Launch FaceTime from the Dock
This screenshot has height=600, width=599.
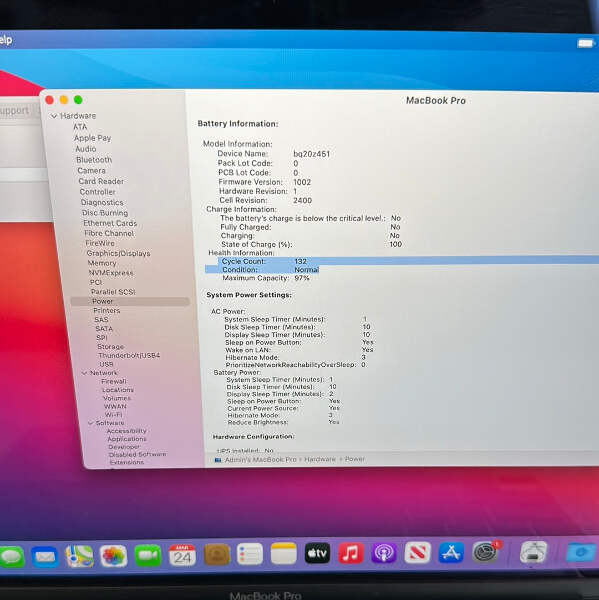[x=148, y=556]
